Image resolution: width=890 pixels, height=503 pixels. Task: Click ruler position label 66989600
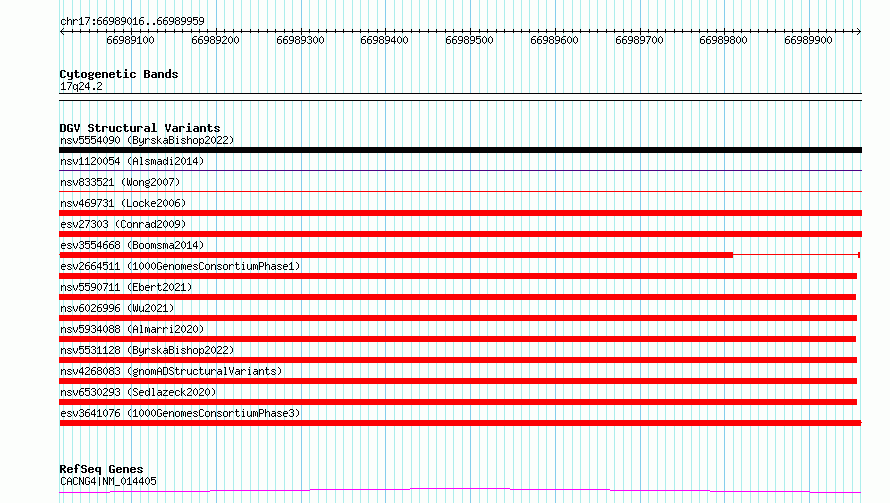coord(555,40)
